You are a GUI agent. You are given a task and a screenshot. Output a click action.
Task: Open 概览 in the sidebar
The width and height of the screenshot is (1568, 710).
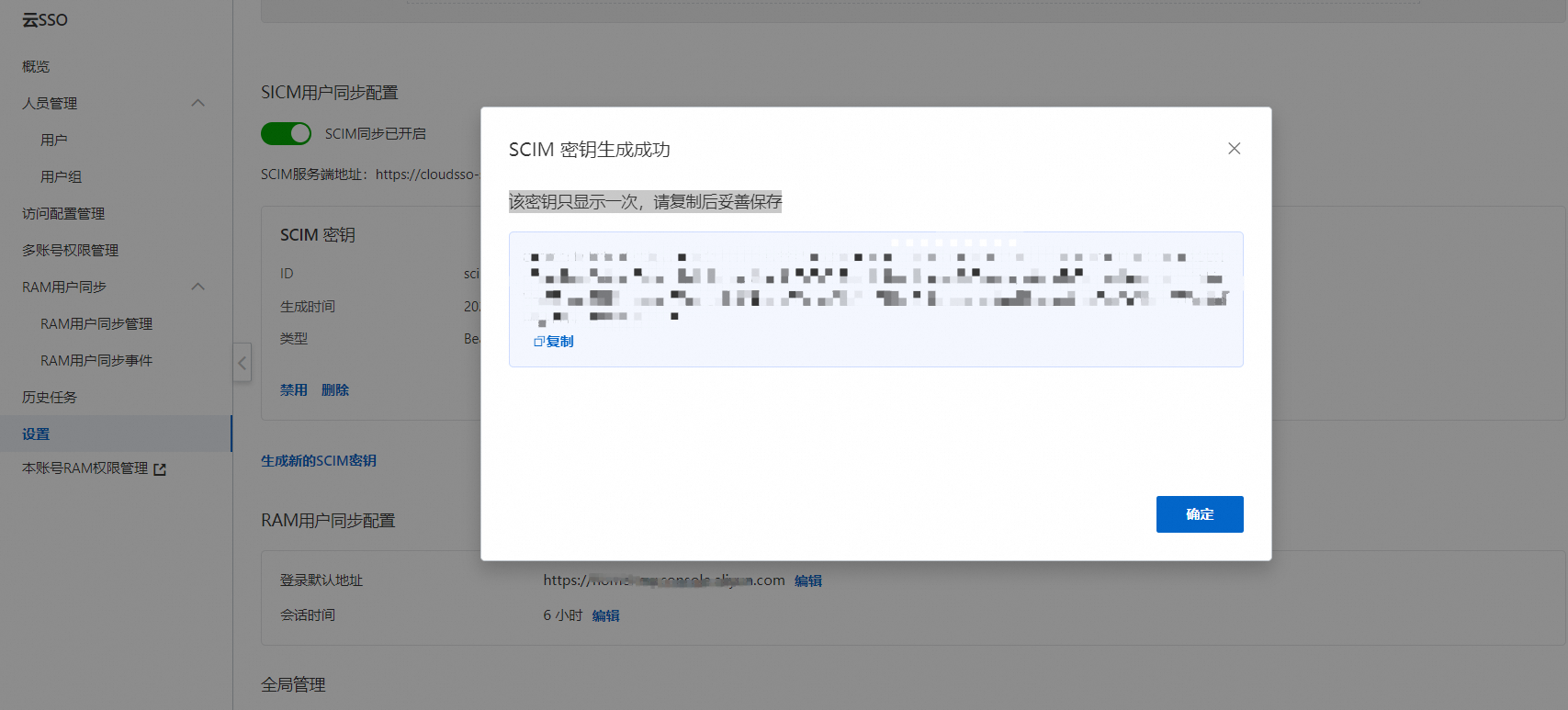tap(37, 66)
